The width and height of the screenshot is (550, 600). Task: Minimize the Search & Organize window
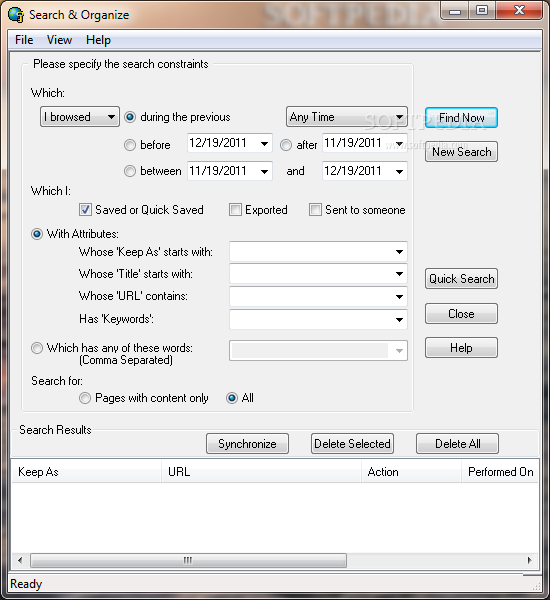coord(455,11)
